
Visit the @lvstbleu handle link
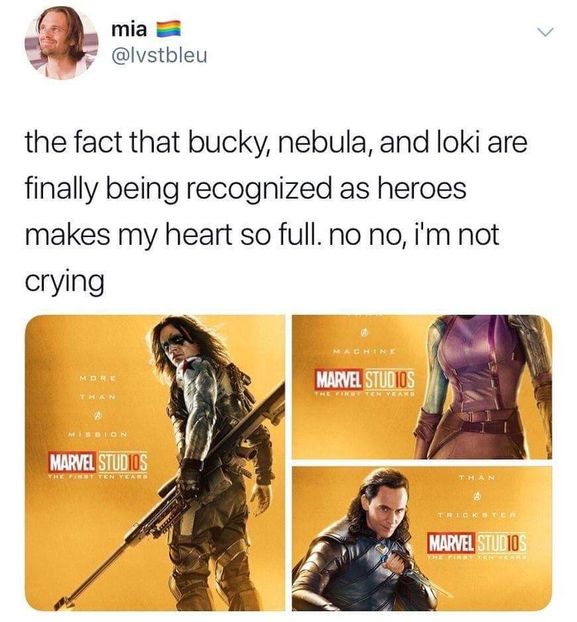click(x=160, y=56)
